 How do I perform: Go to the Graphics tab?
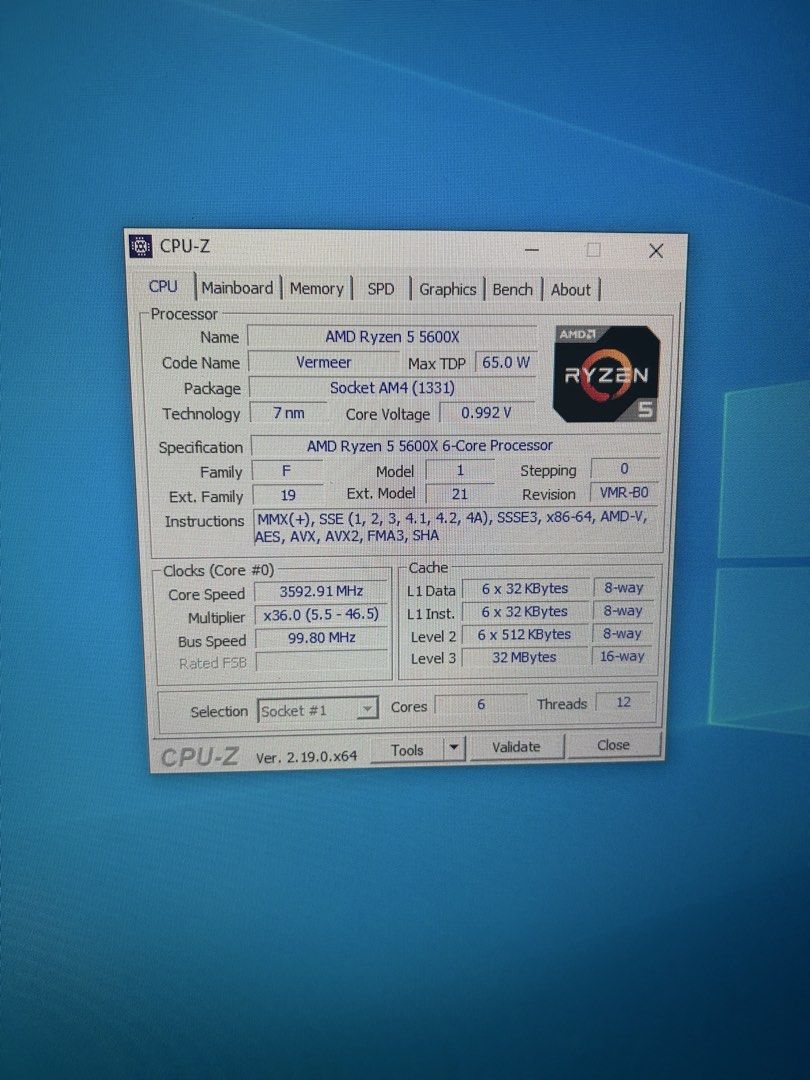coord(448,289)
